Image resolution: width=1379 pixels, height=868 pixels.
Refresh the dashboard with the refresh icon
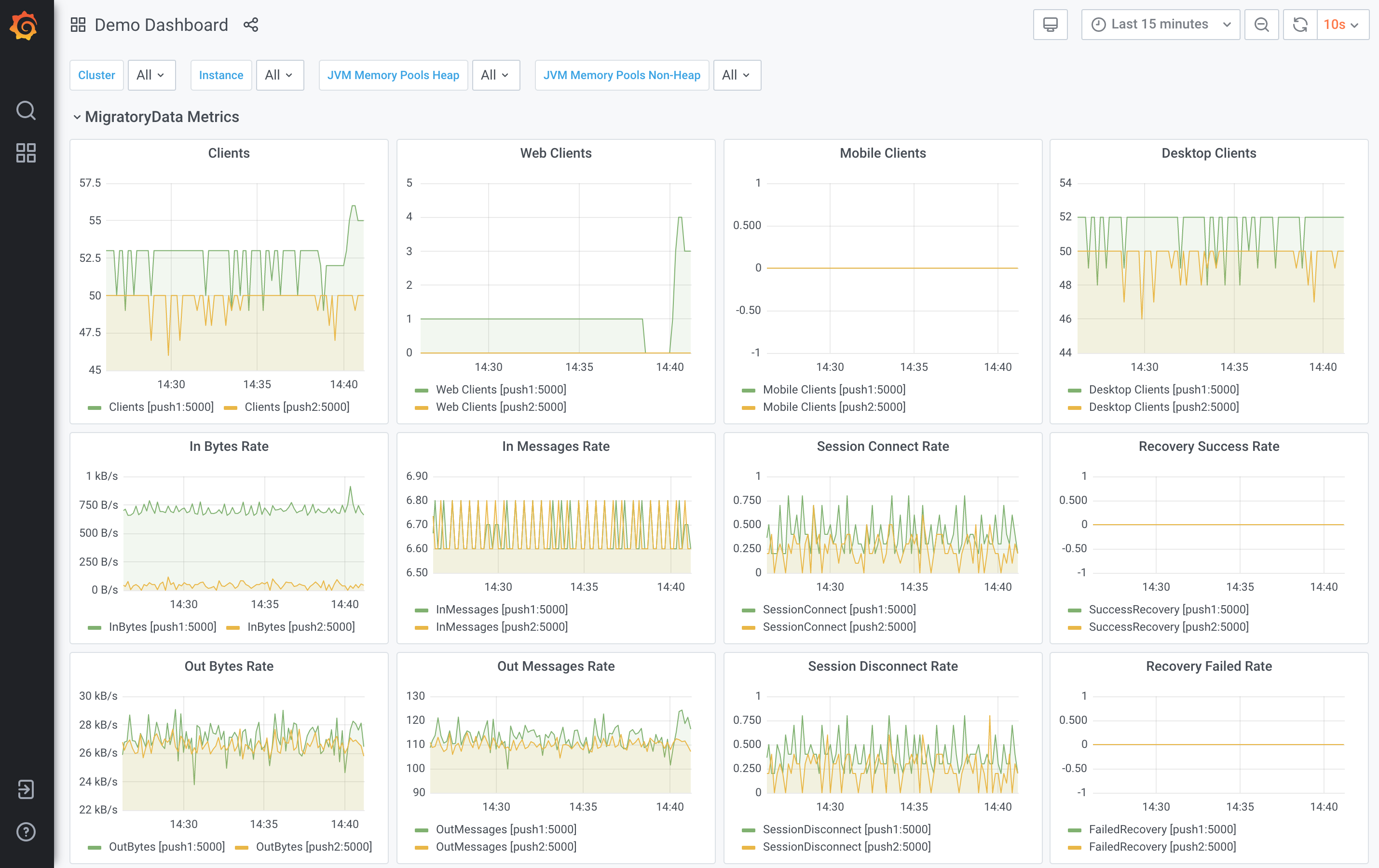coord(1300,25)
